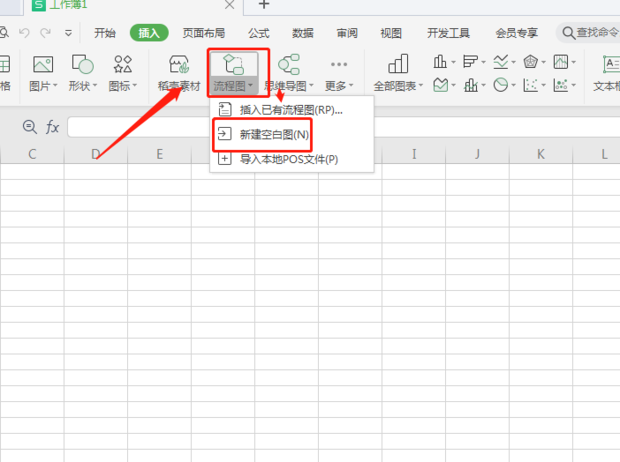Open 开发工具 tab

pos(448,33)
